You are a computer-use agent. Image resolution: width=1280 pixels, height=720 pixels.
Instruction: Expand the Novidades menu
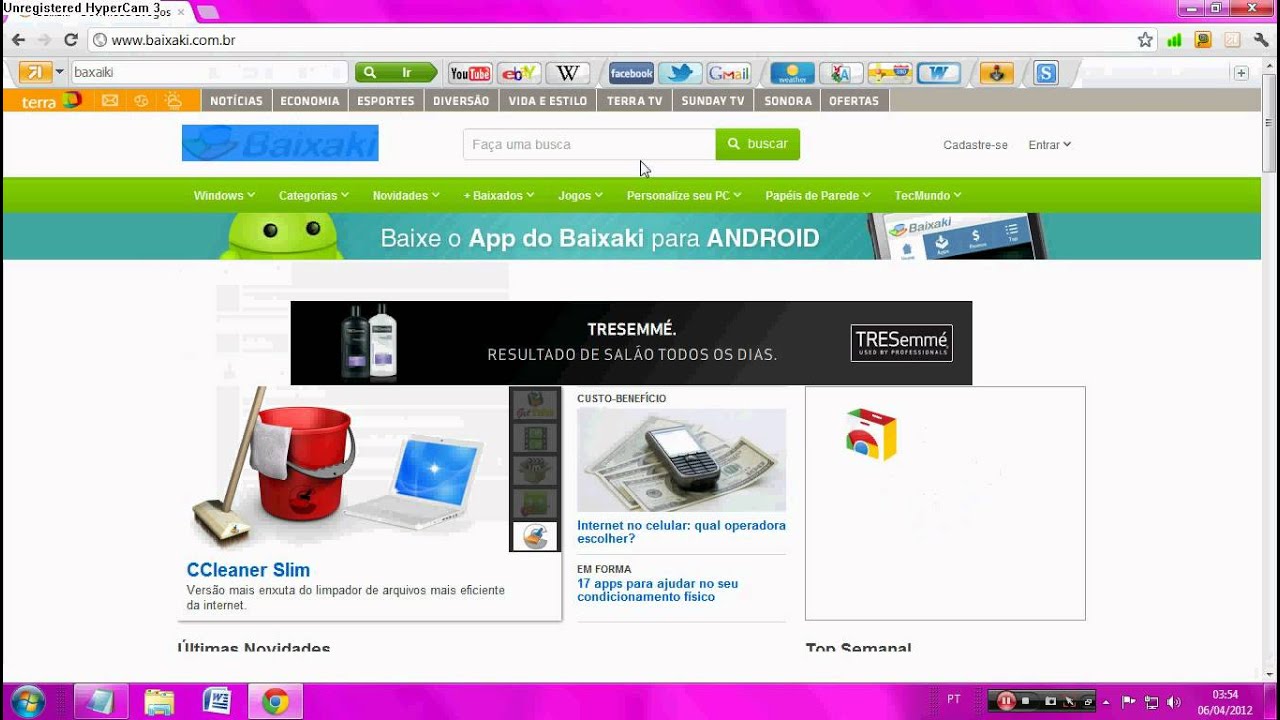coord(406,196)
